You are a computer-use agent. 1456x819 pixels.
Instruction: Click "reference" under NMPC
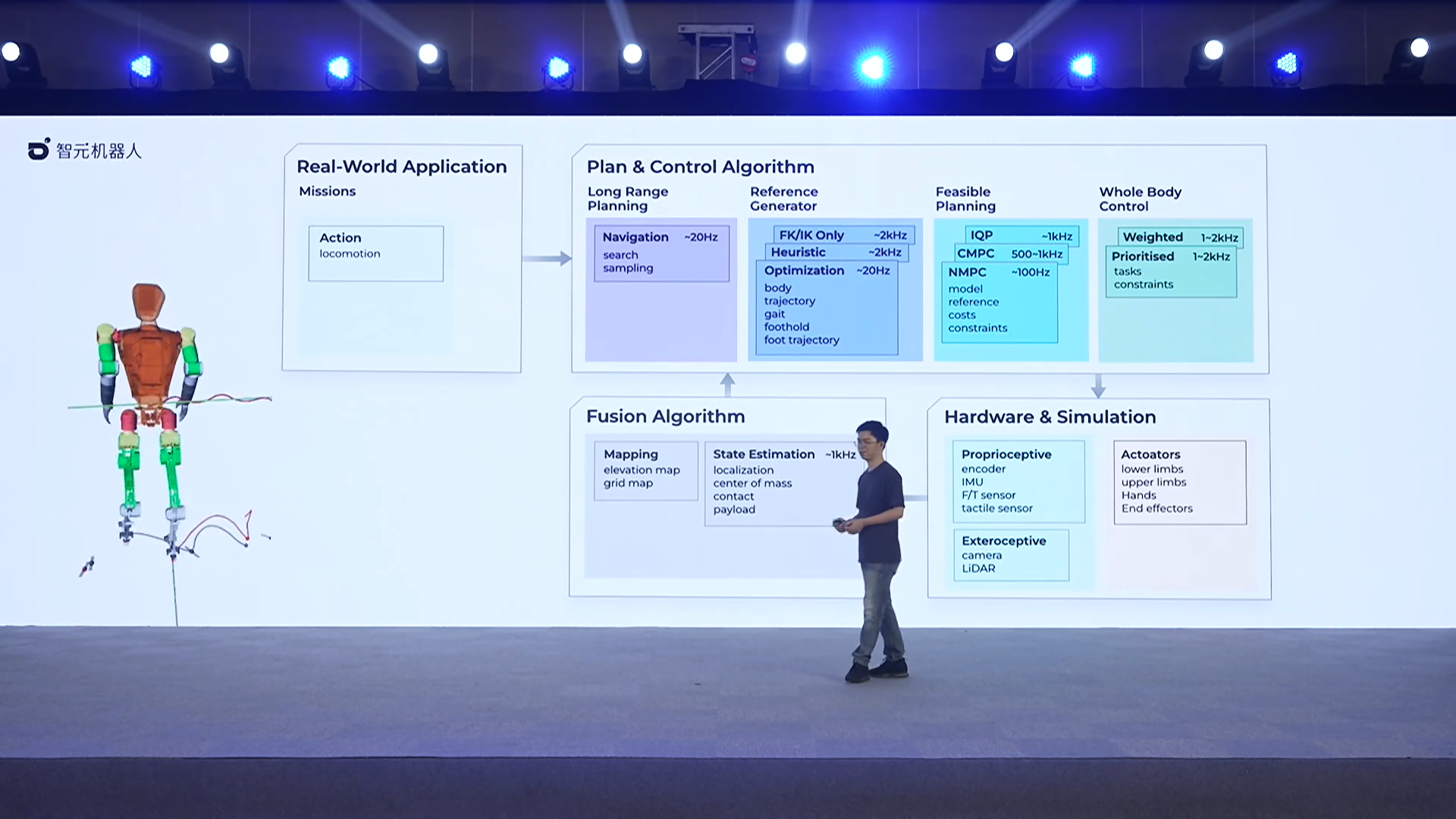[x=974, y=302]
